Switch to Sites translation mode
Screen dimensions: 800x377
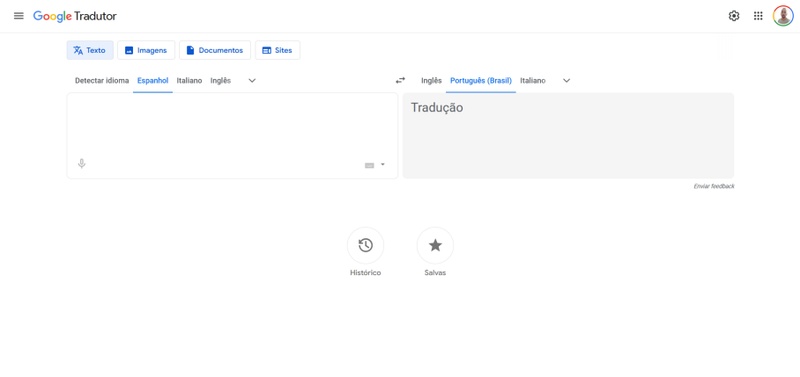pos(278,50)
